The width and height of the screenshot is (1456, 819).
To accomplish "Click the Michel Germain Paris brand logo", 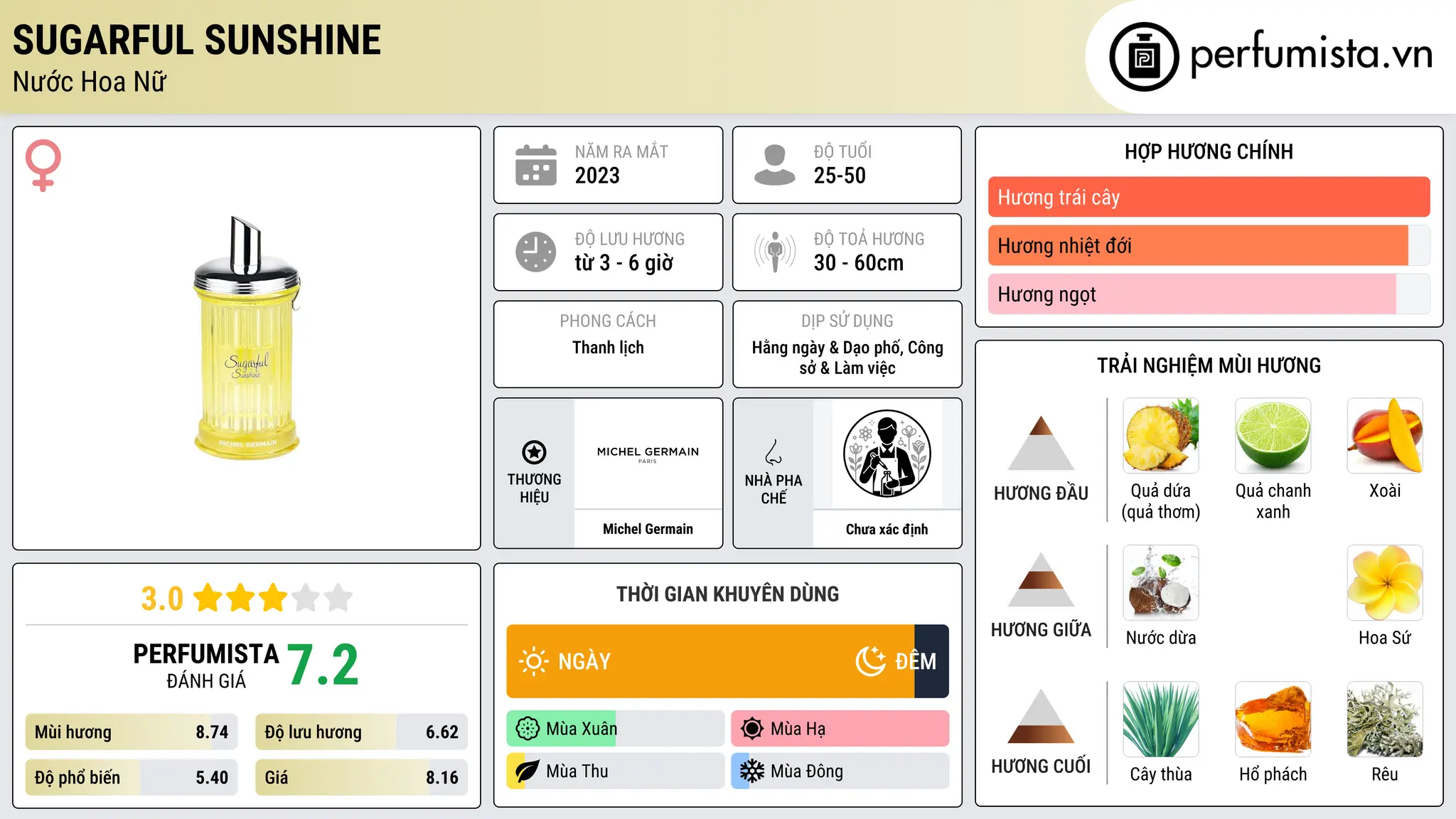I will (648, 454).
